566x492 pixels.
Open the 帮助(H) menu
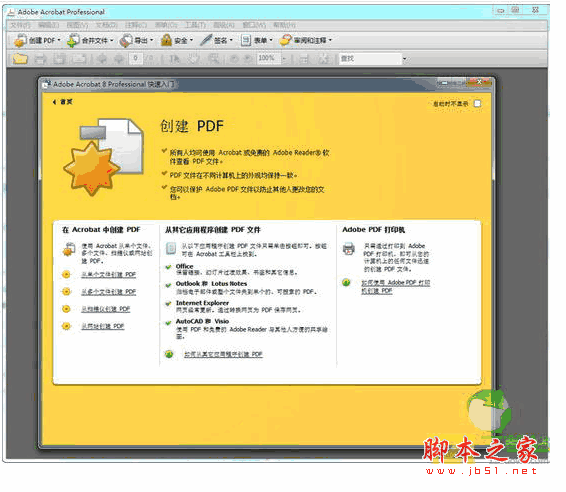(x=284, y=25)
